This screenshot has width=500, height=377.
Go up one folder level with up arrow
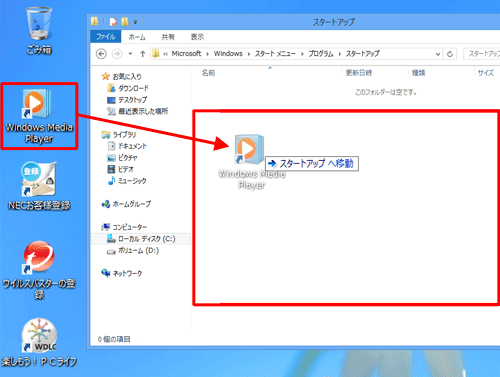click(143, 54)
